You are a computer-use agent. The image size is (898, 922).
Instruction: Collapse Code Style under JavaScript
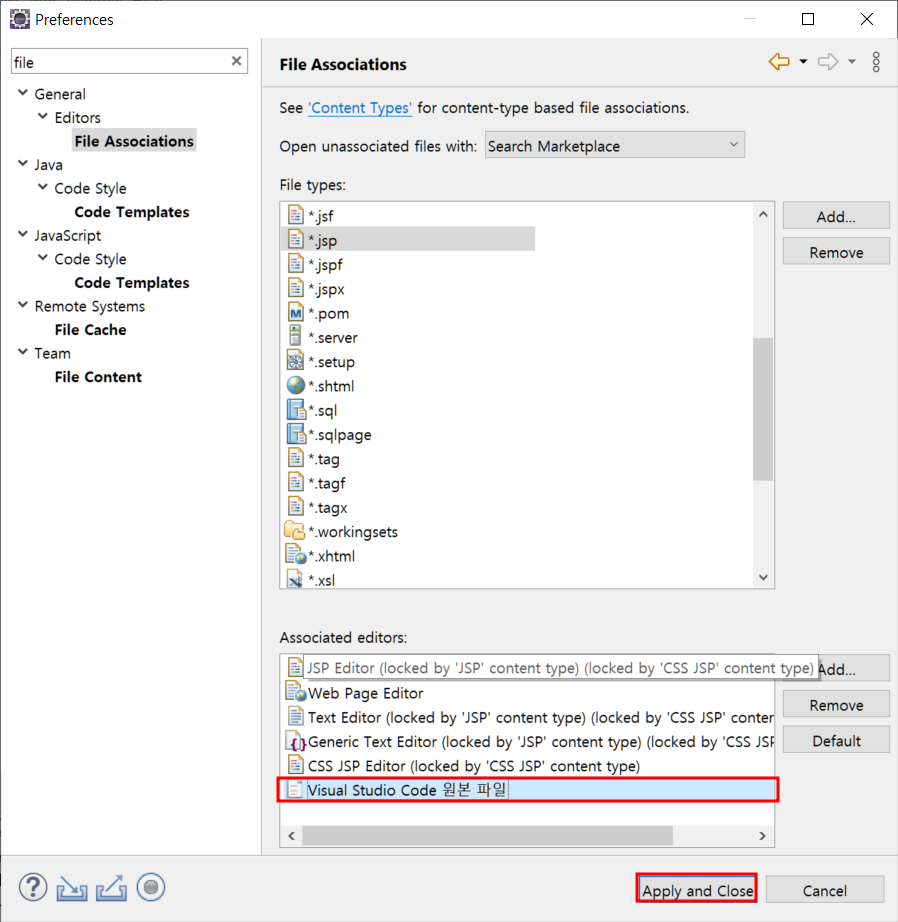(x=43, y=258)
